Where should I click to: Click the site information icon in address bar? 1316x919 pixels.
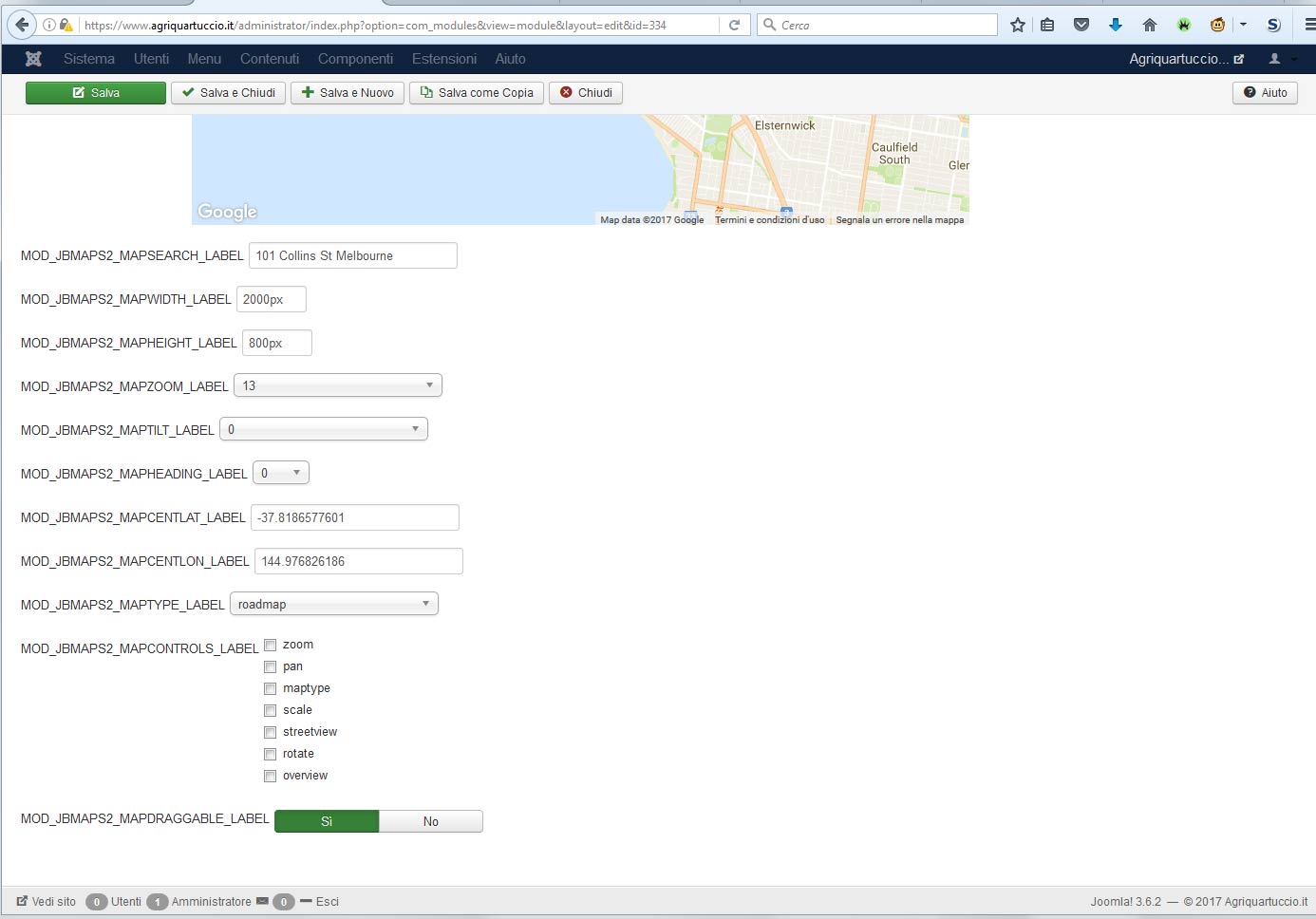(x=48, y=25)
